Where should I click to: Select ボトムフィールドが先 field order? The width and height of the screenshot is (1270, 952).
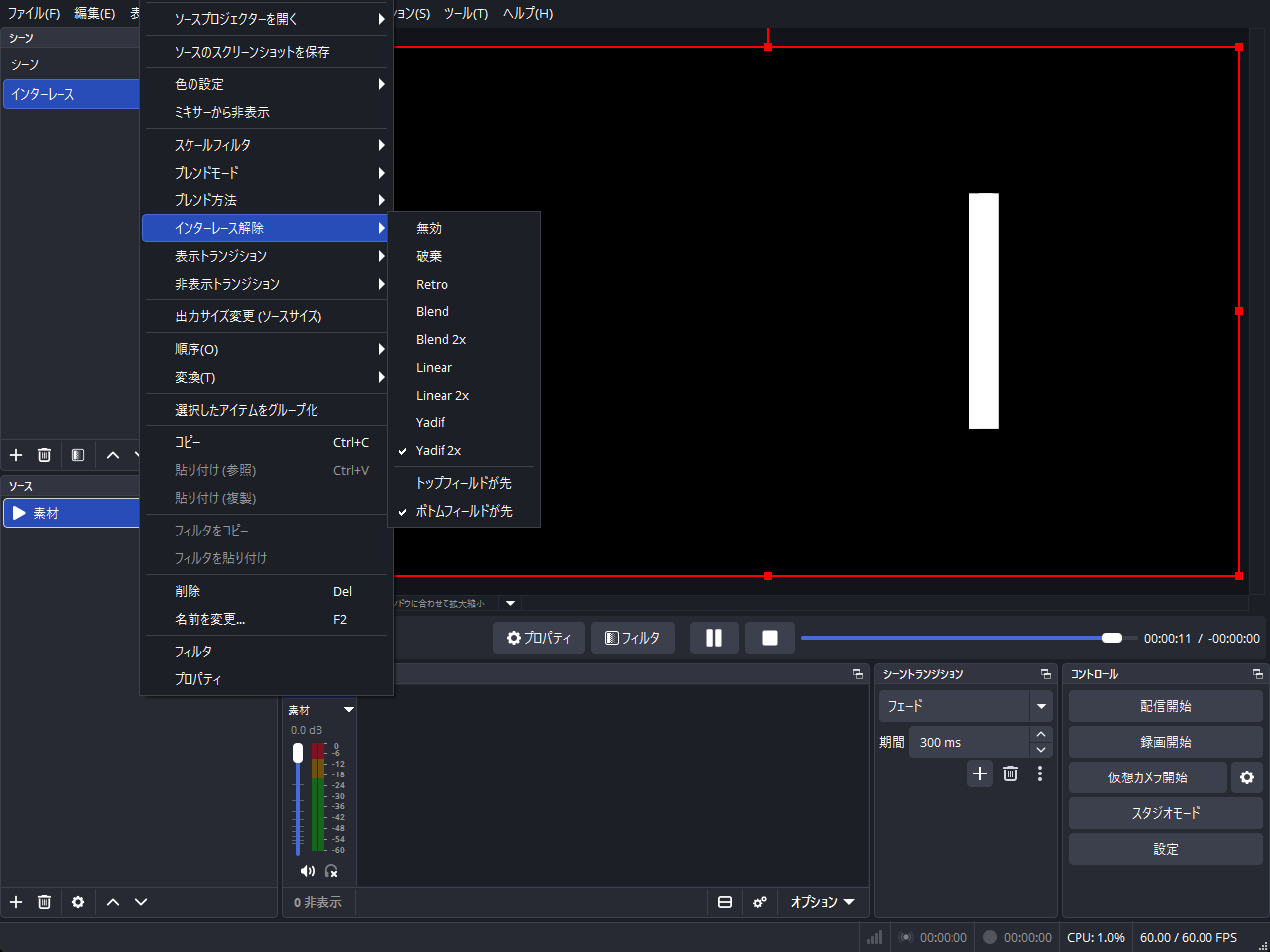coord(463,511)
